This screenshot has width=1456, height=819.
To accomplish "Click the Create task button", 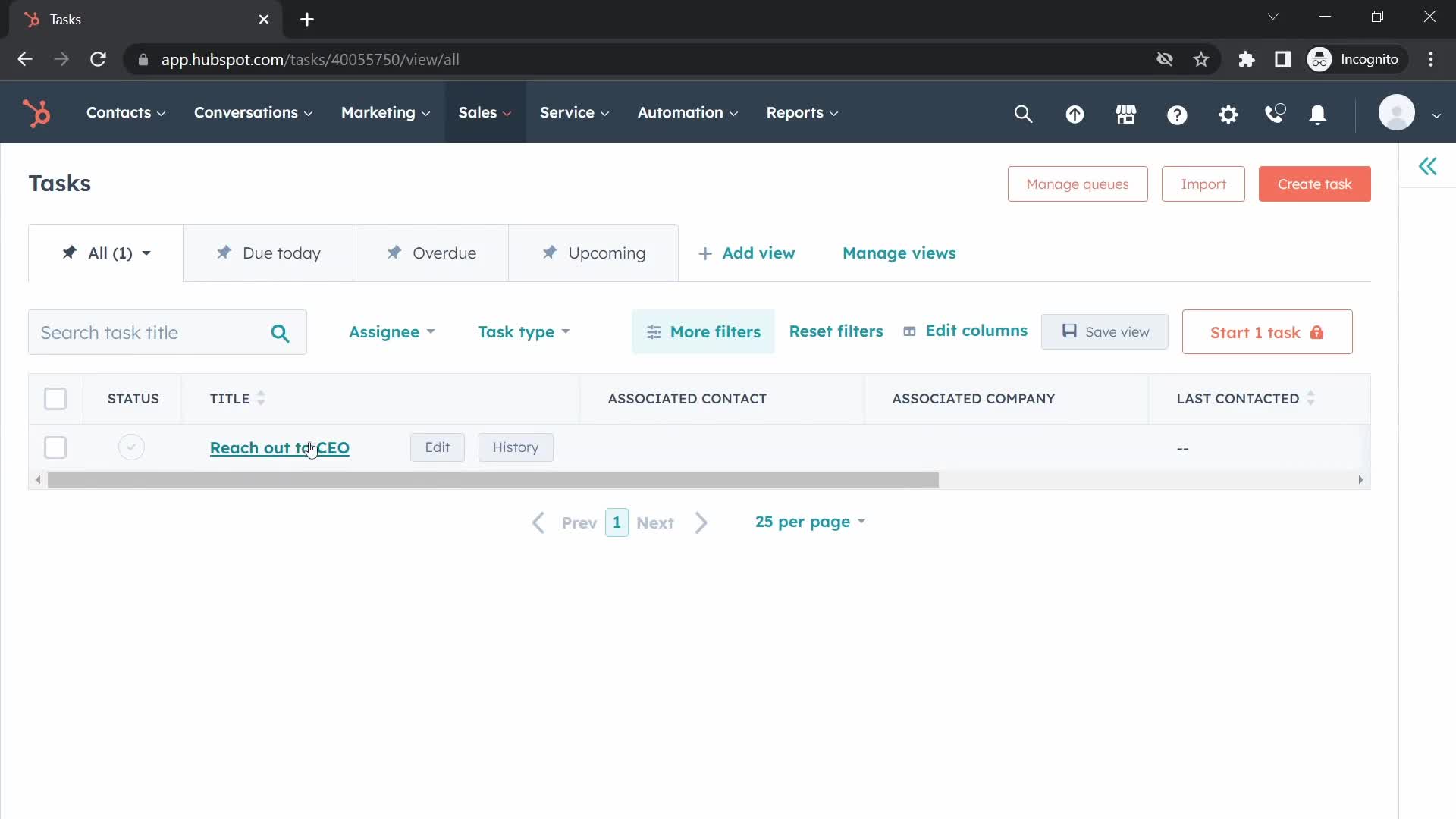I will click(x=1315, y=184).
